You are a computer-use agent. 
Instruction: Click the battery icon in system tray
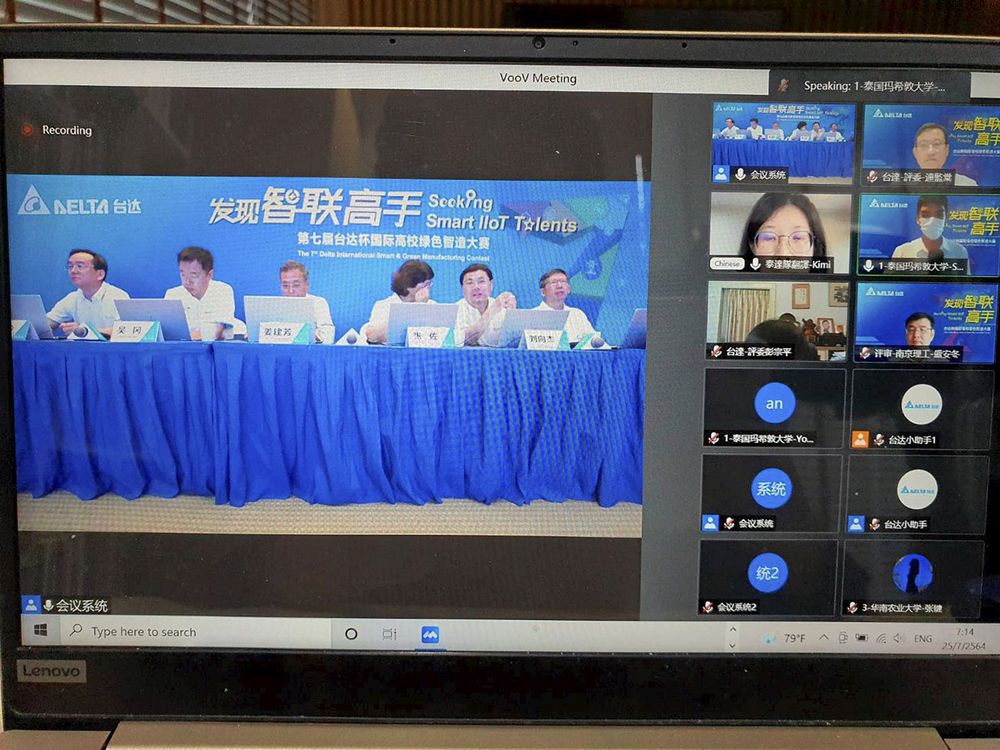pyautogui.click(x=862, y=638)
